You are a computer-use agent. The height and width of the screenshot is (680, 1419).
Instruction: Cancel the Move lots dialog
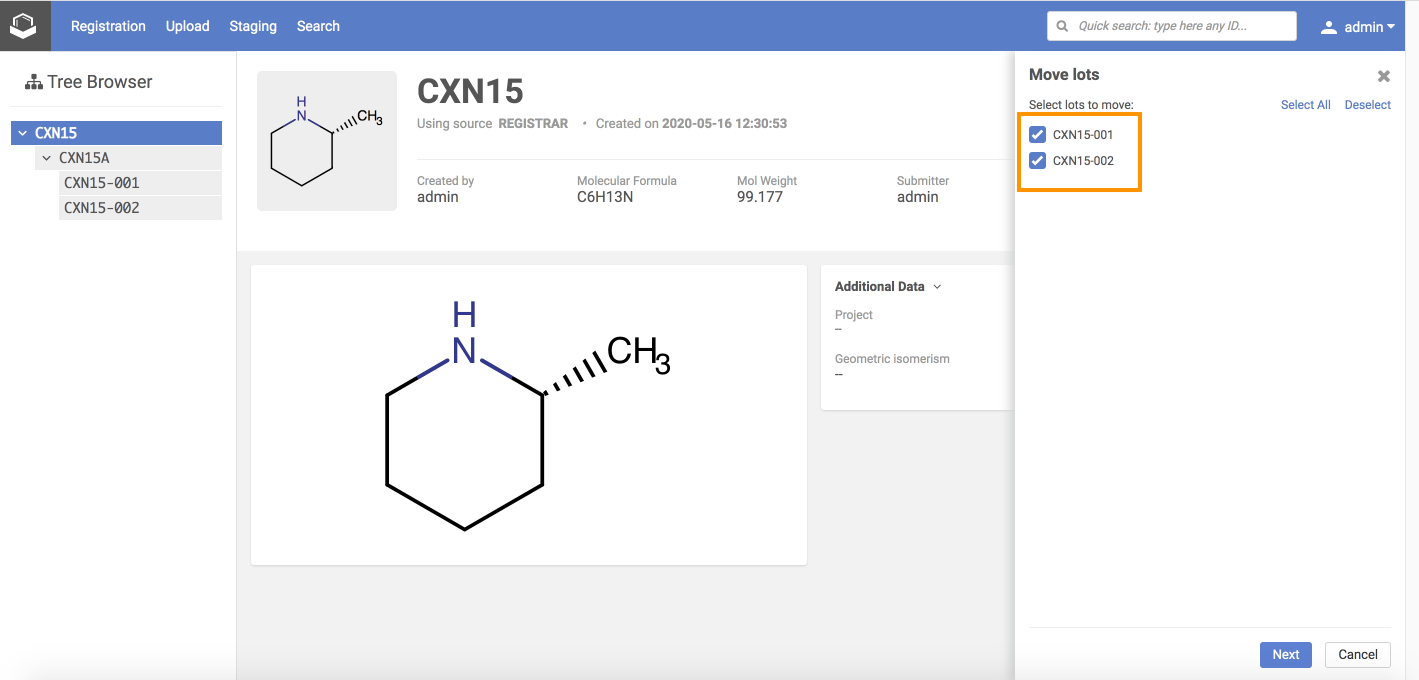[1357, 655]
